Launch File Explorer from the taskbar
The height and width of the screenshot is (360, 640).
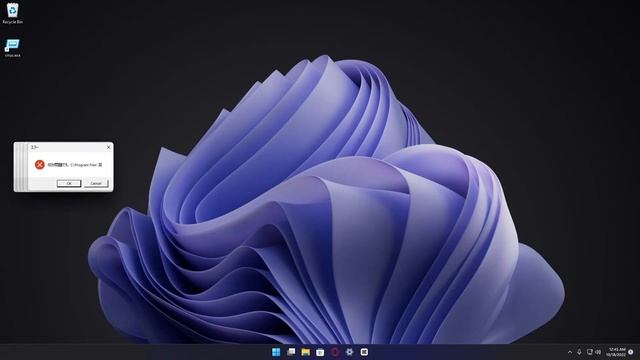coord(306,352)
